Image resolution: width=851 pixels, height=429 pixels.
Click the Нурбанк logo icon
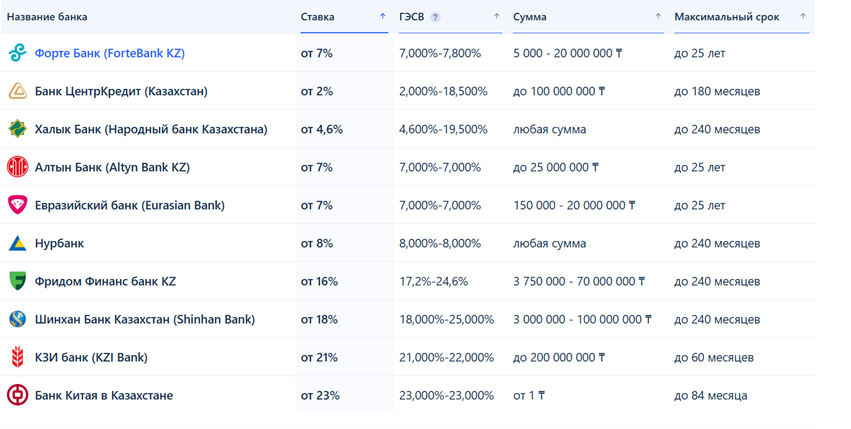[x=17, y=243]
